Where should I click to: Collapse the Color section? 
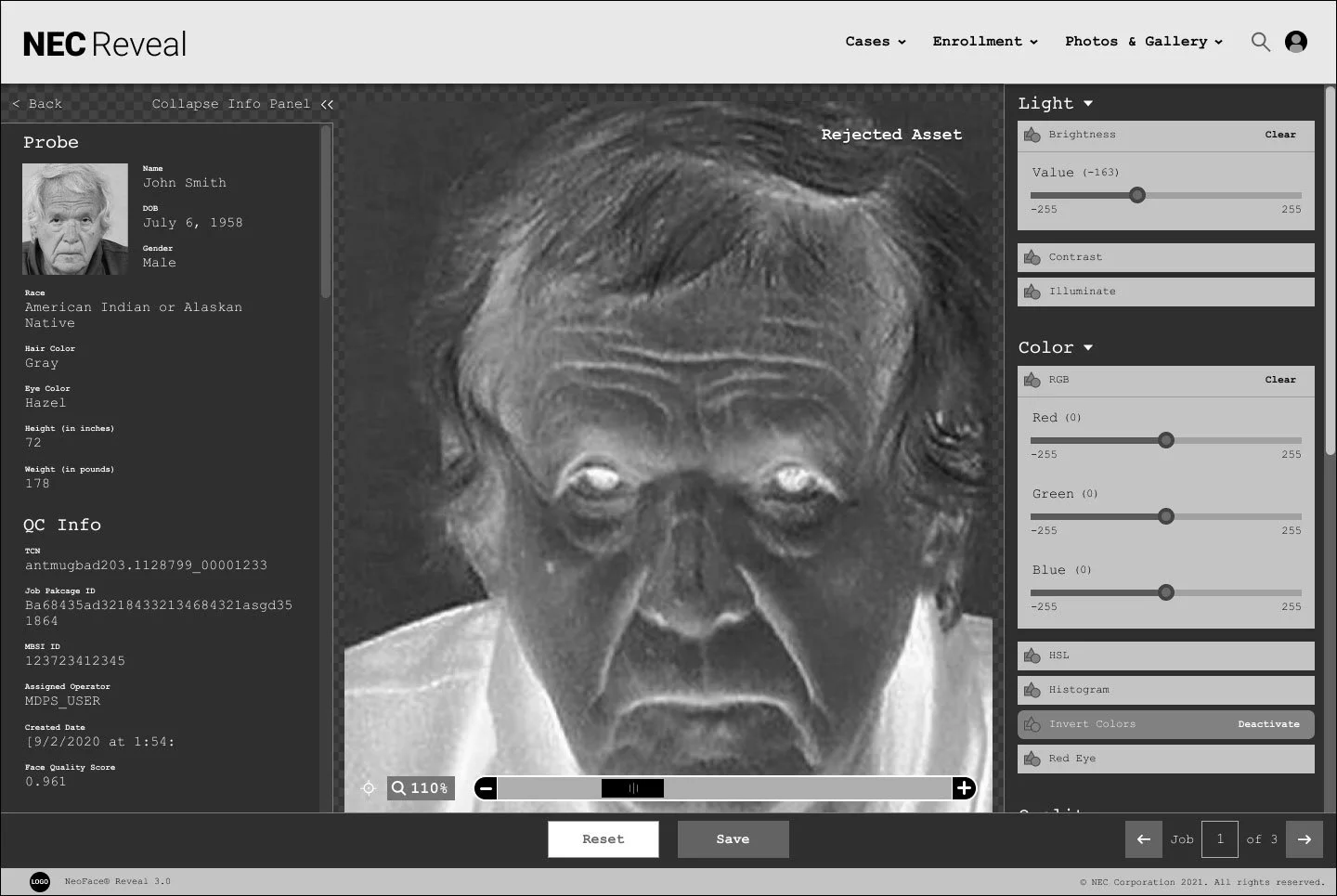[x=1087, y=347]
